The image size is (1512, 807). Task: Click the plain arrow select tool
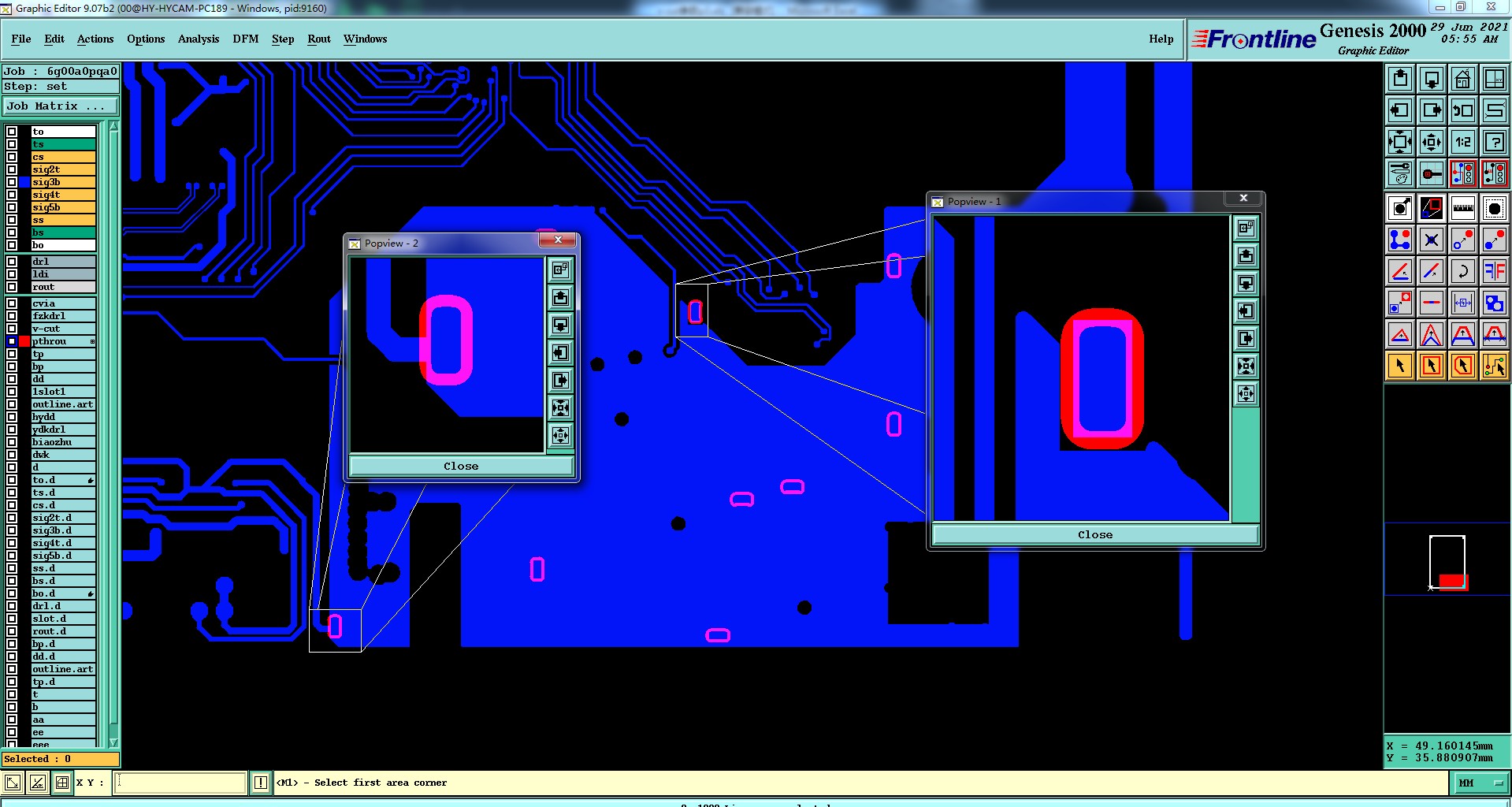pos(1400,366)
